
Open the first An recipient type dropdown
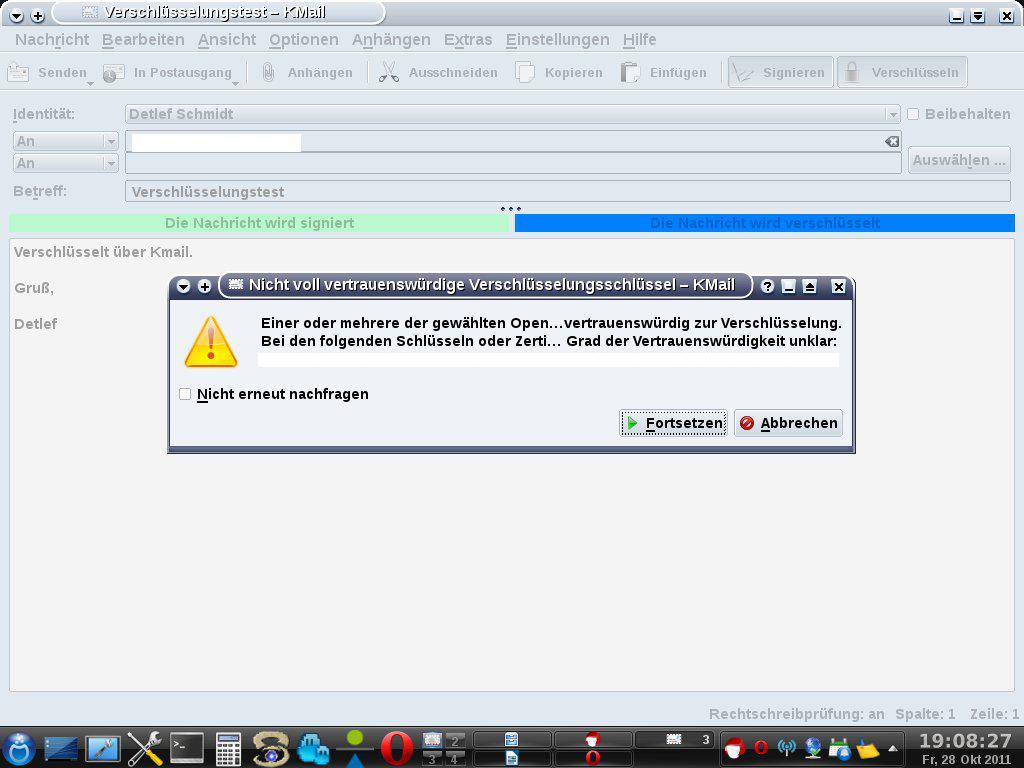point(65,141)
